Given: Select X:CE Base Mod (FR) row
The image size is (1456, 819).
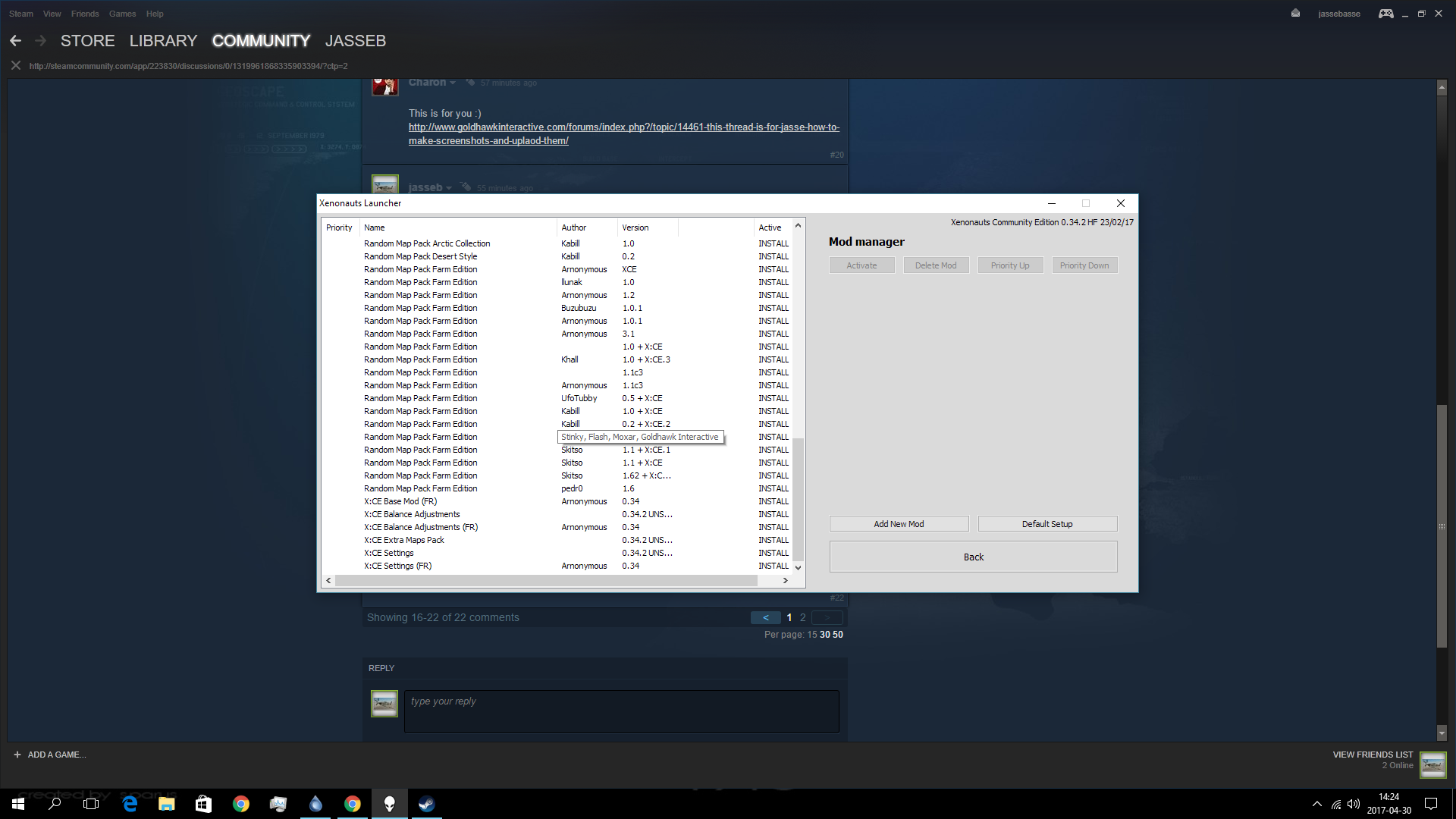Looking at the screenshot, I should (557, 501).
